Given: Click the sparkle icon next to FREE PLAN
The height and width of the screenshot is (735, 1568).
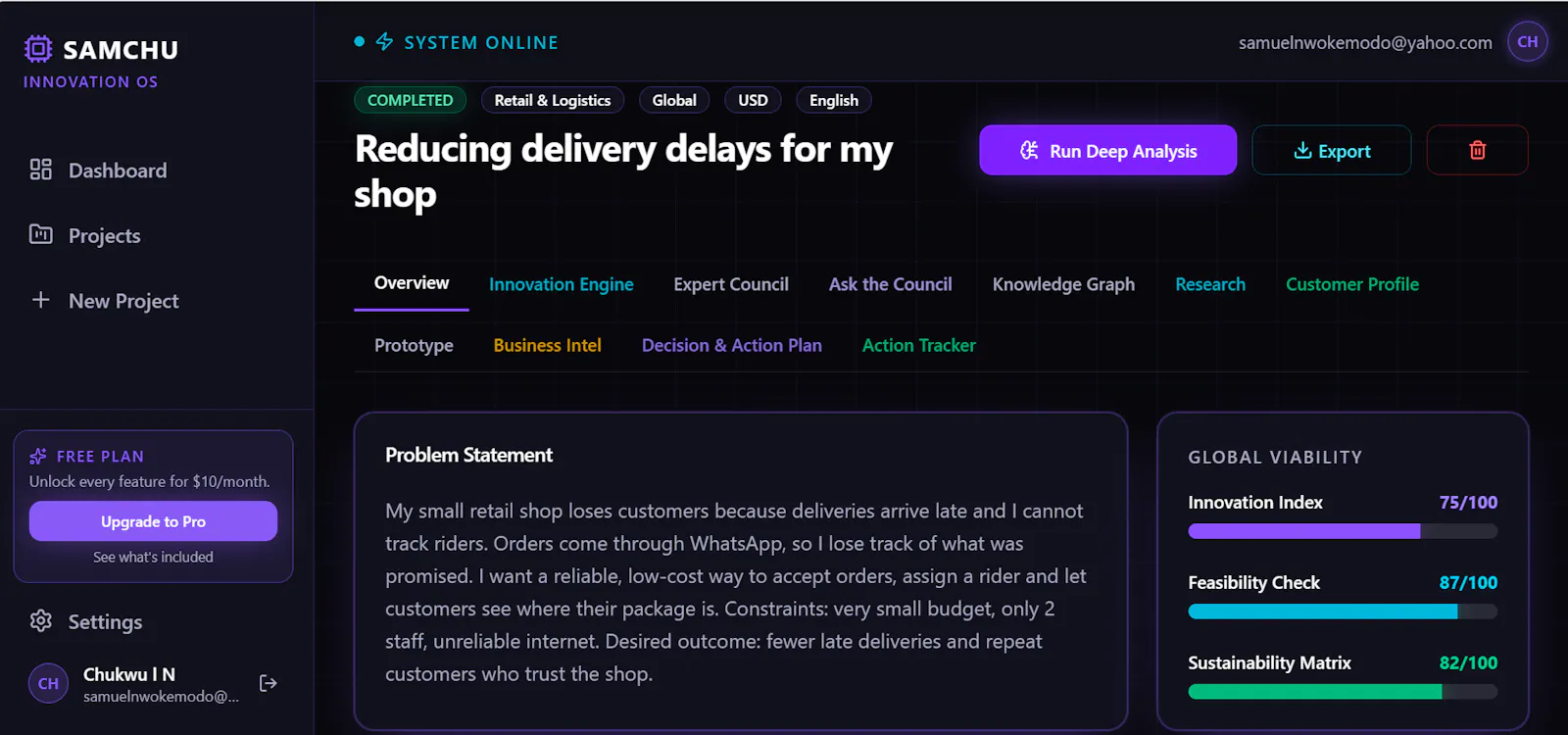Looking at the screenshot, I should [x=38, y=456].
